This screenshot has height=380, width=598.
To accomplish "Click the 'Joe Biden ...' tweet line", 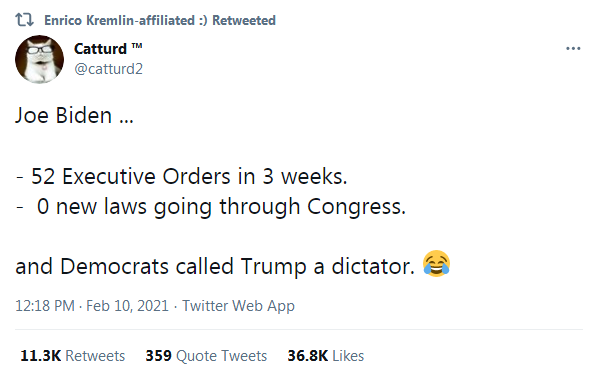I will click(74, 115).
